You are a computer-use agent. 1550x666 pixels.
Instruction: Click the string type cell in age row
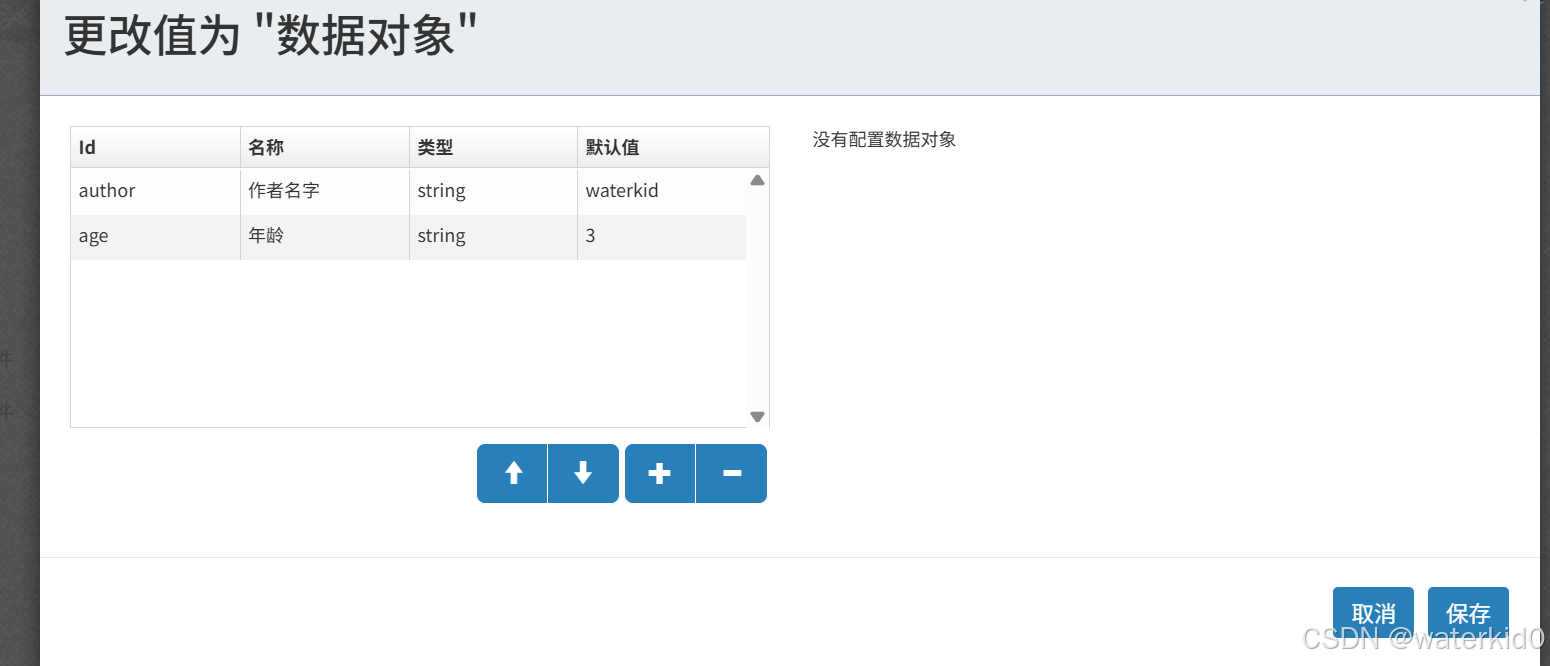point(493,237)
